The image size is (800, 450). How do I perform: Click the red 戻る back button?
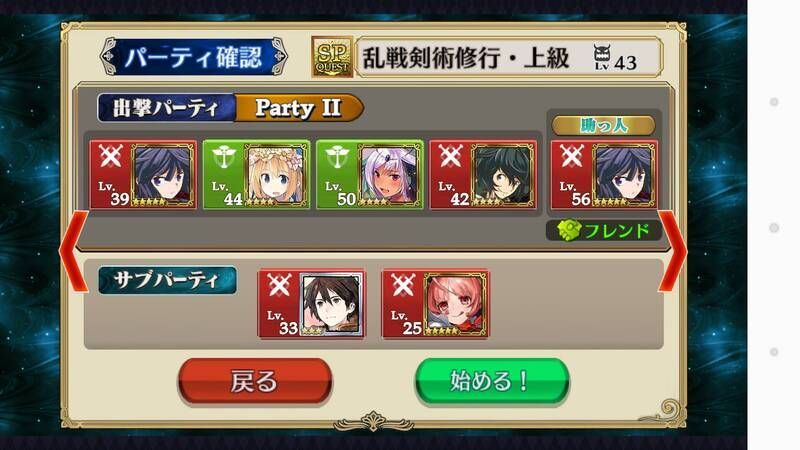[255, 381]
